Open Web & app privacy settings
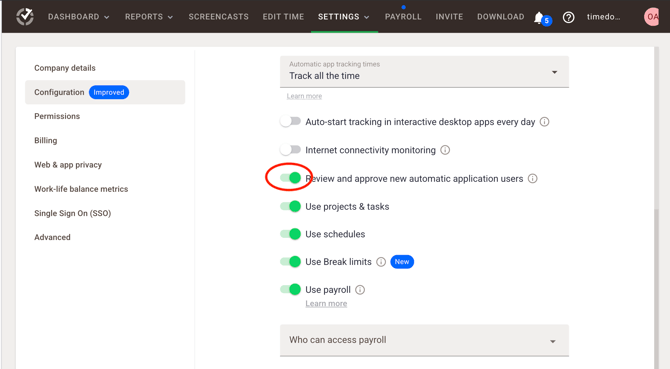The image size is (670, 369). click(68, 165)
